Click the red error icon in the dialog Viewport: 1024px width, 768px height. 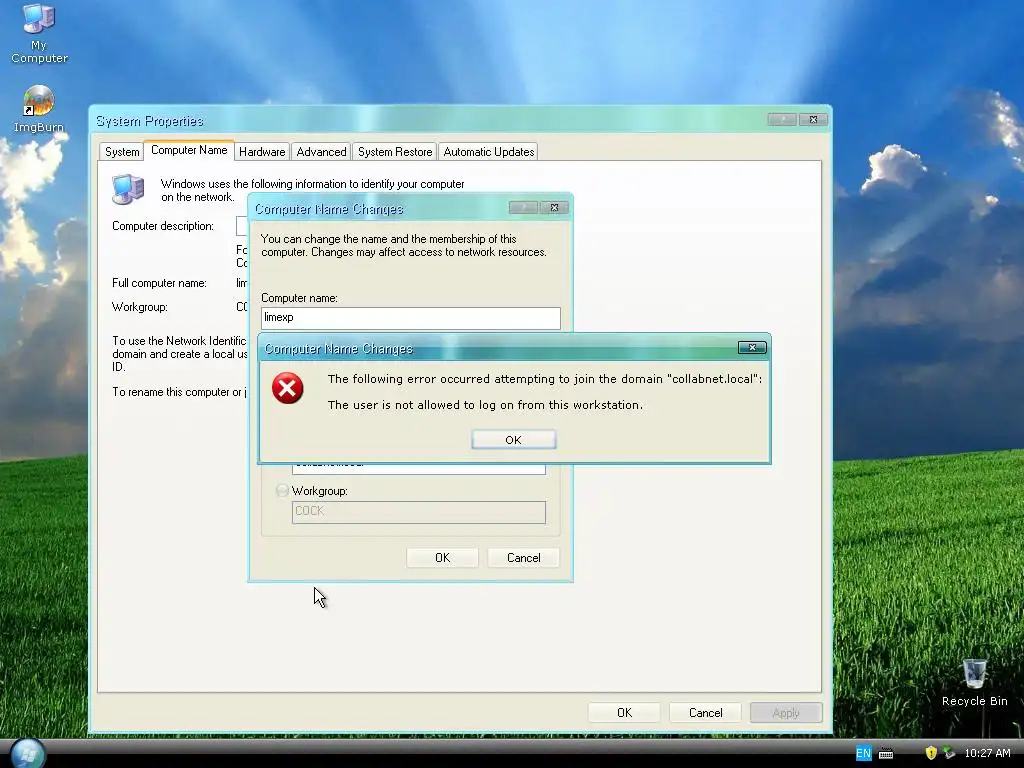coord(287,389)
